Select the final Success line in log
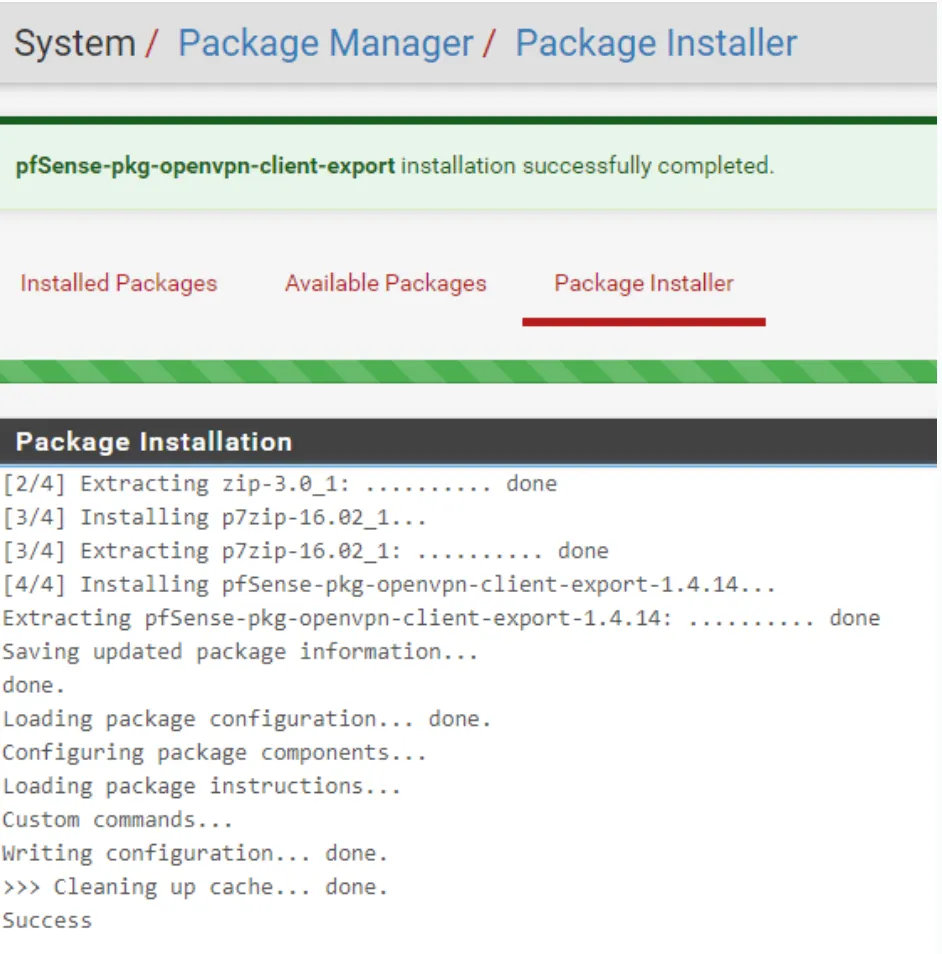 point(46,920)
